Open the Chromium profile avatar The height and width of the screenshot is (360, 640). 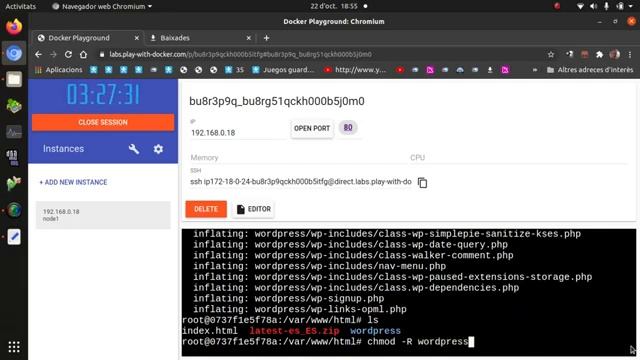[x=615, y=54]
